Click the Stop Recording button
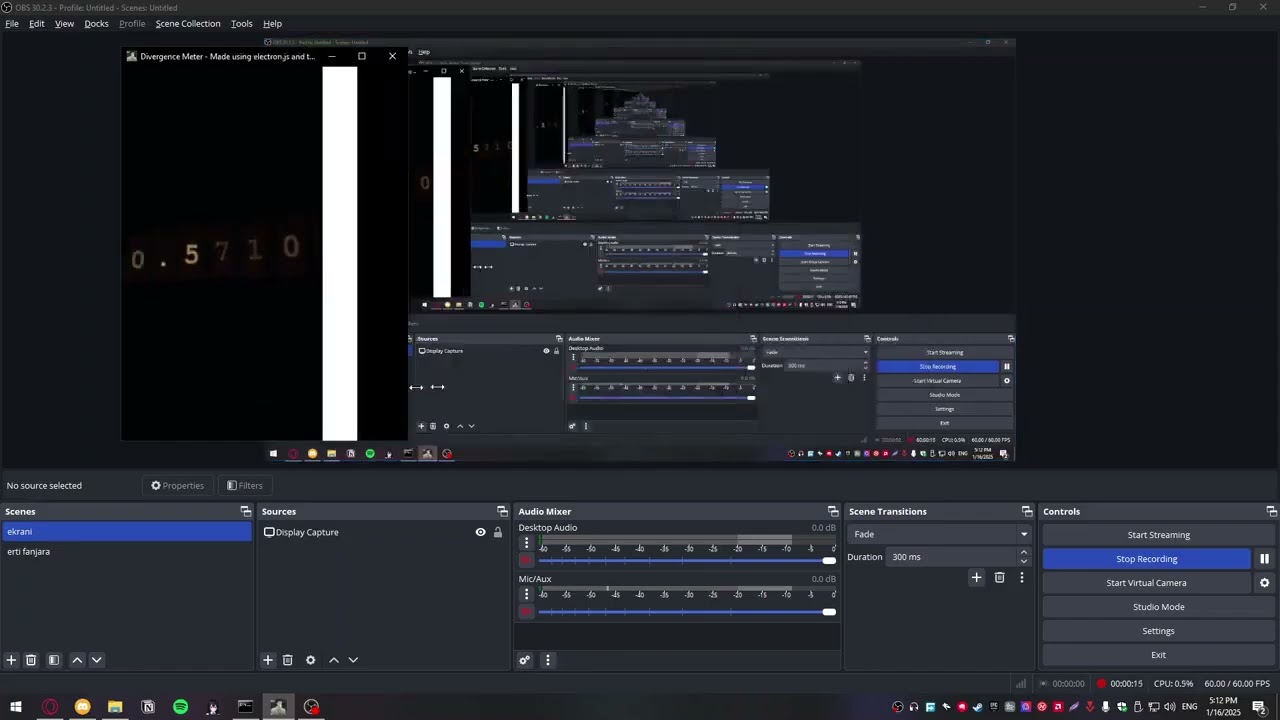 pos(1146,559)
